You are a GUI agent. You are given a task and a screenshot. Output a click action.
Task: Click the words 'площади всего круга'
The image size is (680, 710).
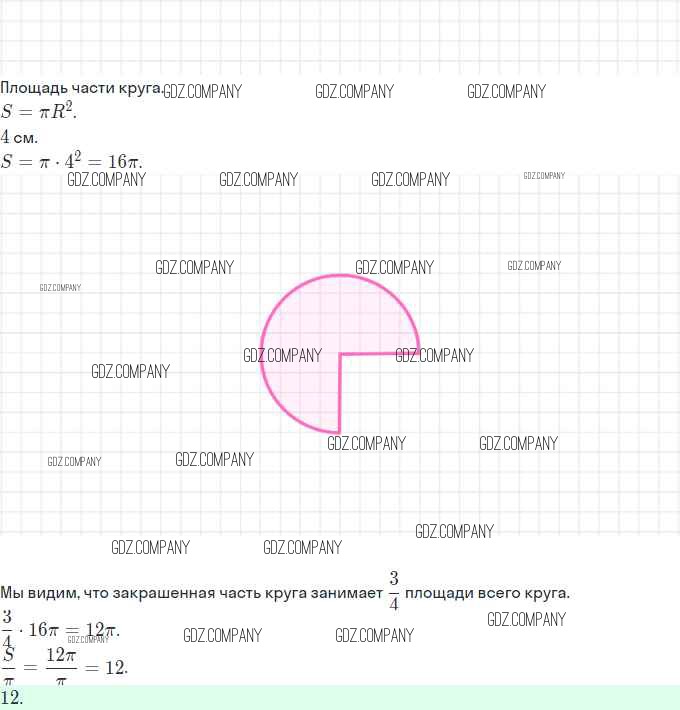tap(487, 593)
